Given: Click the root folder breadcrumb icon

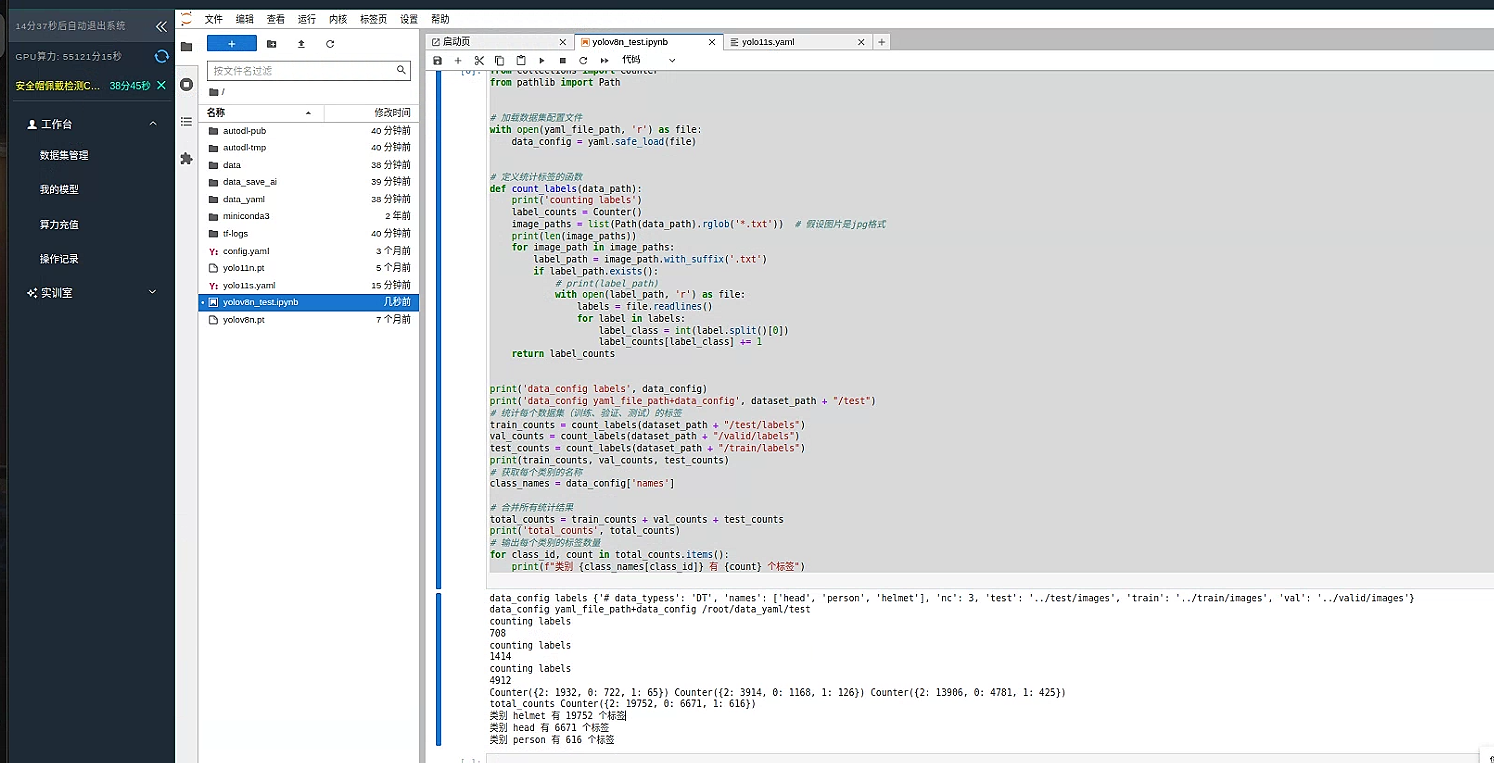Looking at the screenshot, I should 213,92.
